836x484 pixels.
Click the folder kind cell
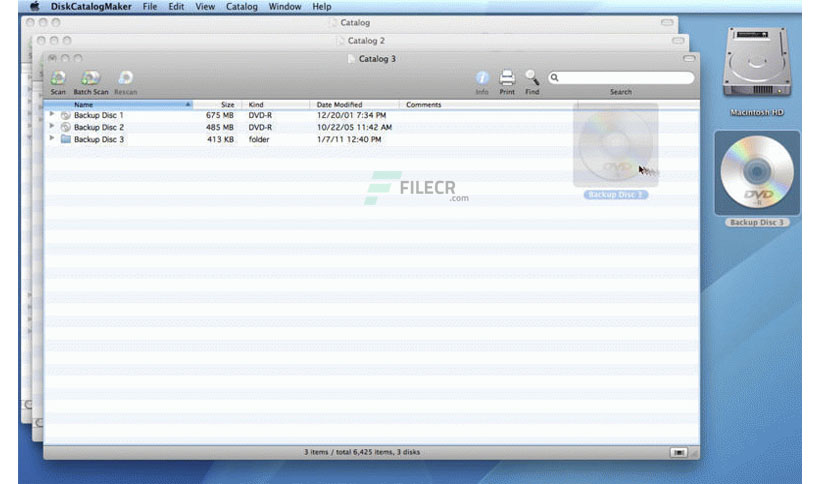click(259, 139)
